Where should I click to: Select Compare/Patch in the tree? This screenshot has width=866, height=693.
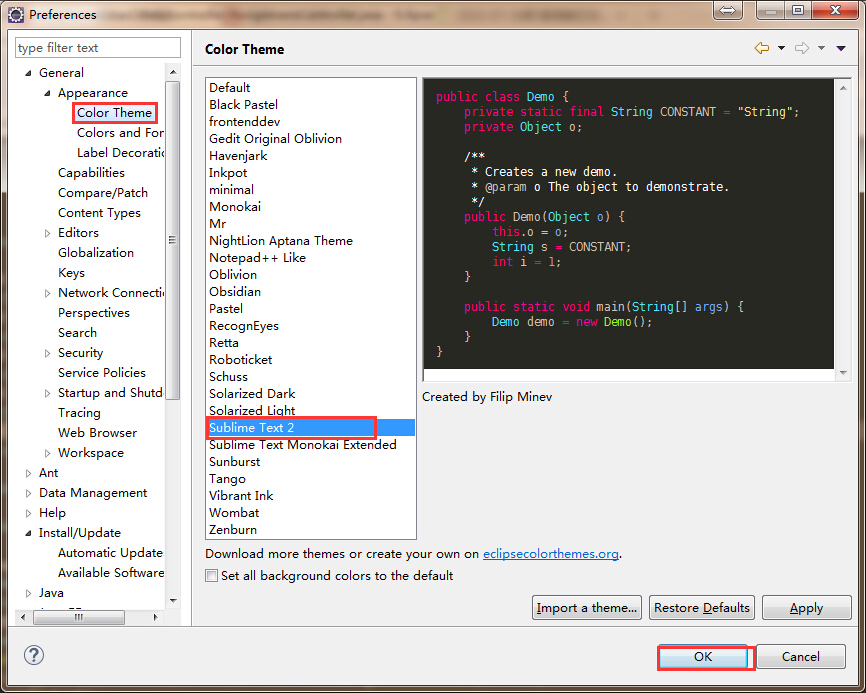coord(103,193)
